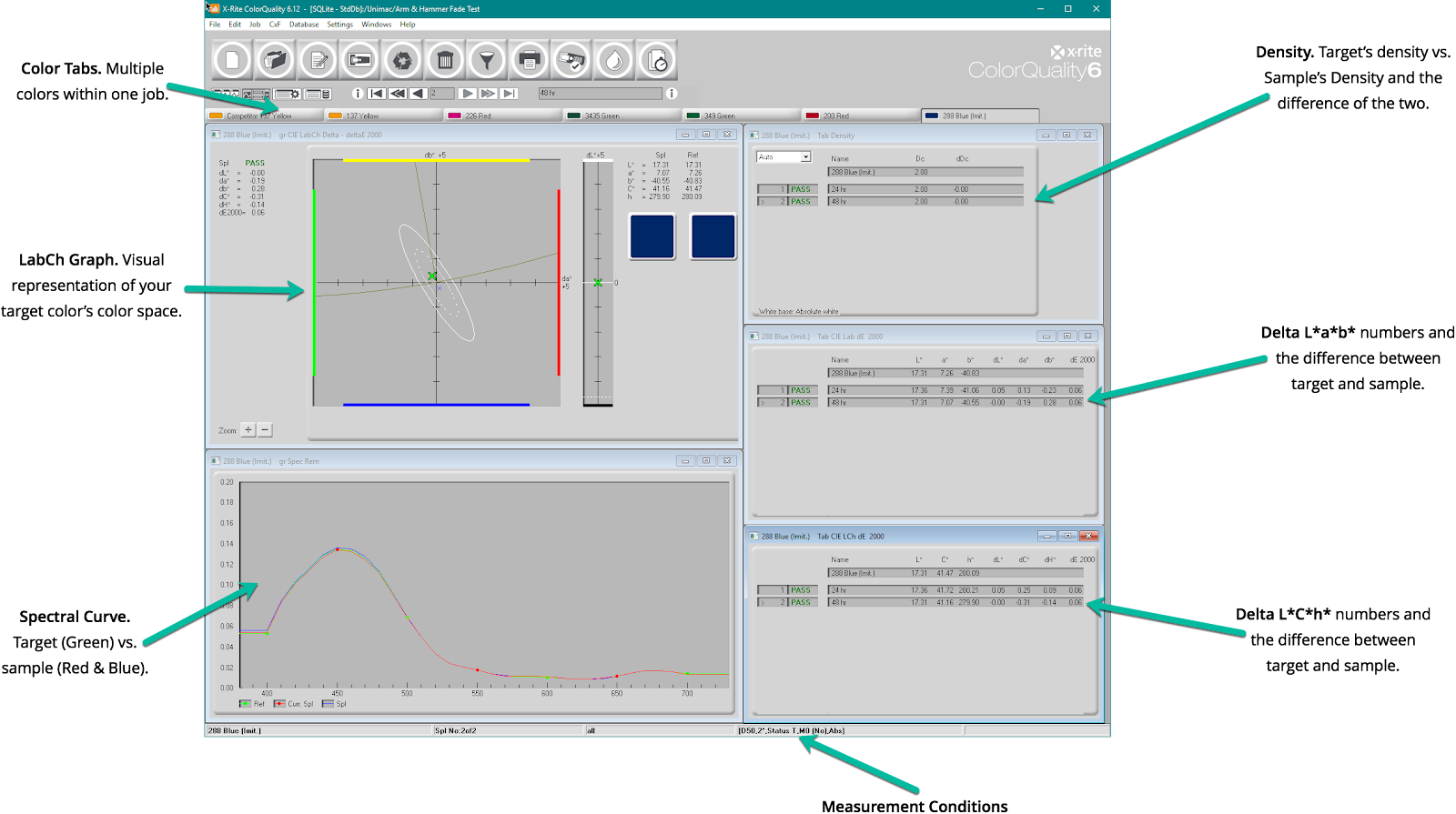The width and height of the screenshot is (1456, 814).
Task: Click the 'Spl No:2of2' status bar entry
Action: pyautogui.click(x=456, y=730)
